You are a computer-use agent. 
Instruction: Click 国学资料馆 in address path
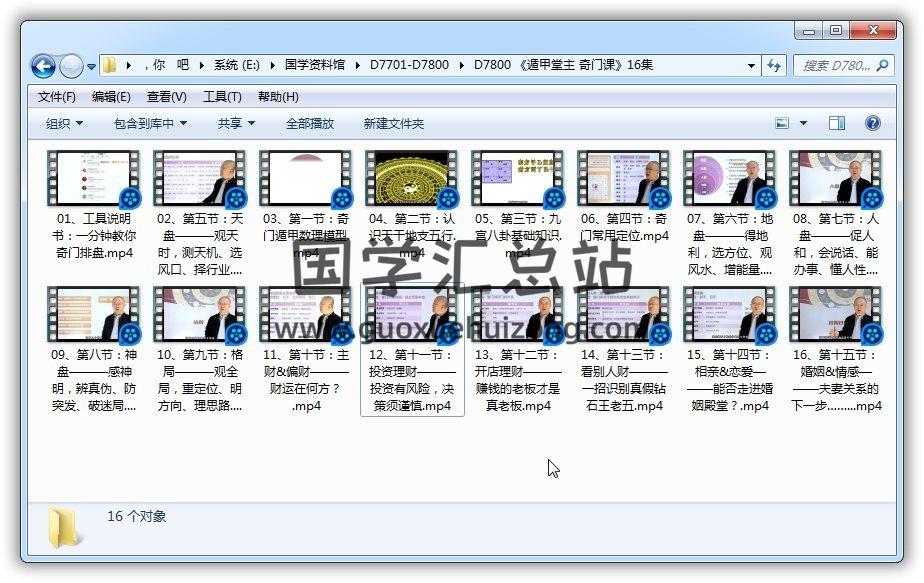(x=315, y=65)
